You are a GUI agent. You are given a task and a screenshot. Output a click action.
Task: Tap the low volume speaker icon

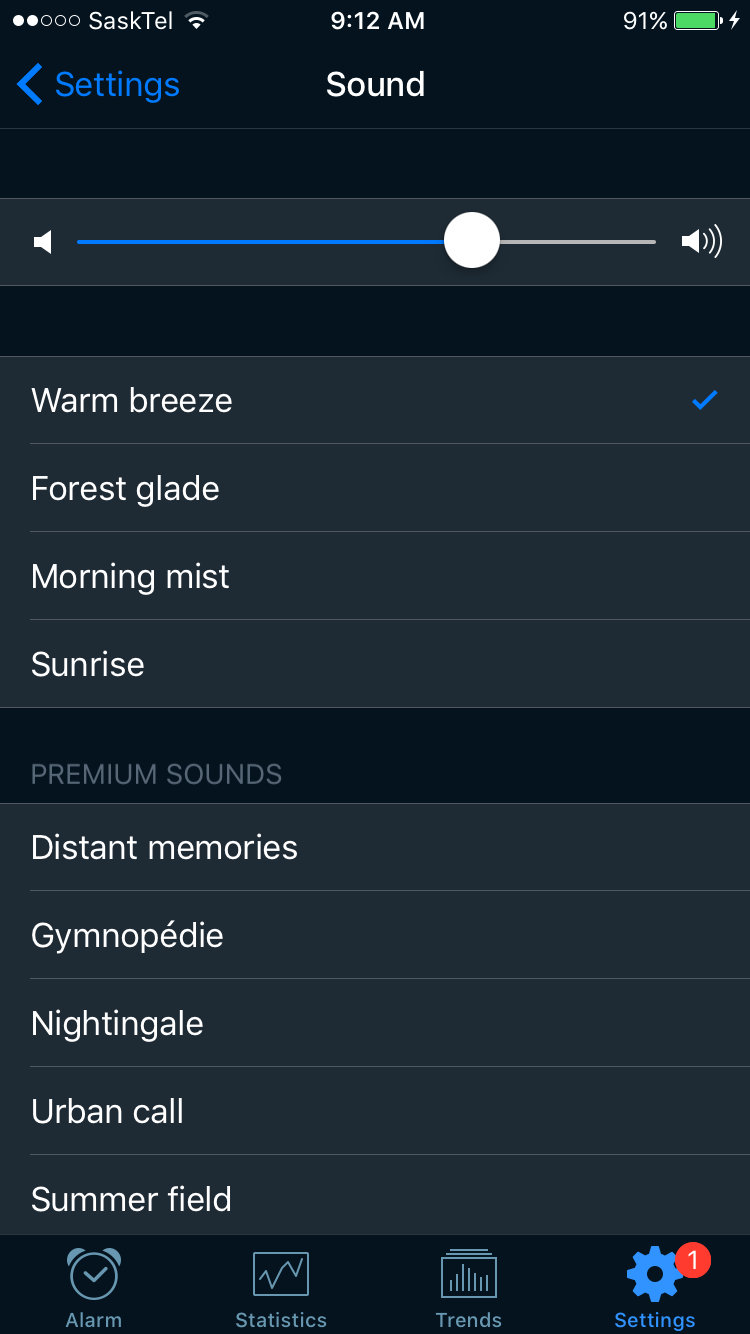coord(43,242)
